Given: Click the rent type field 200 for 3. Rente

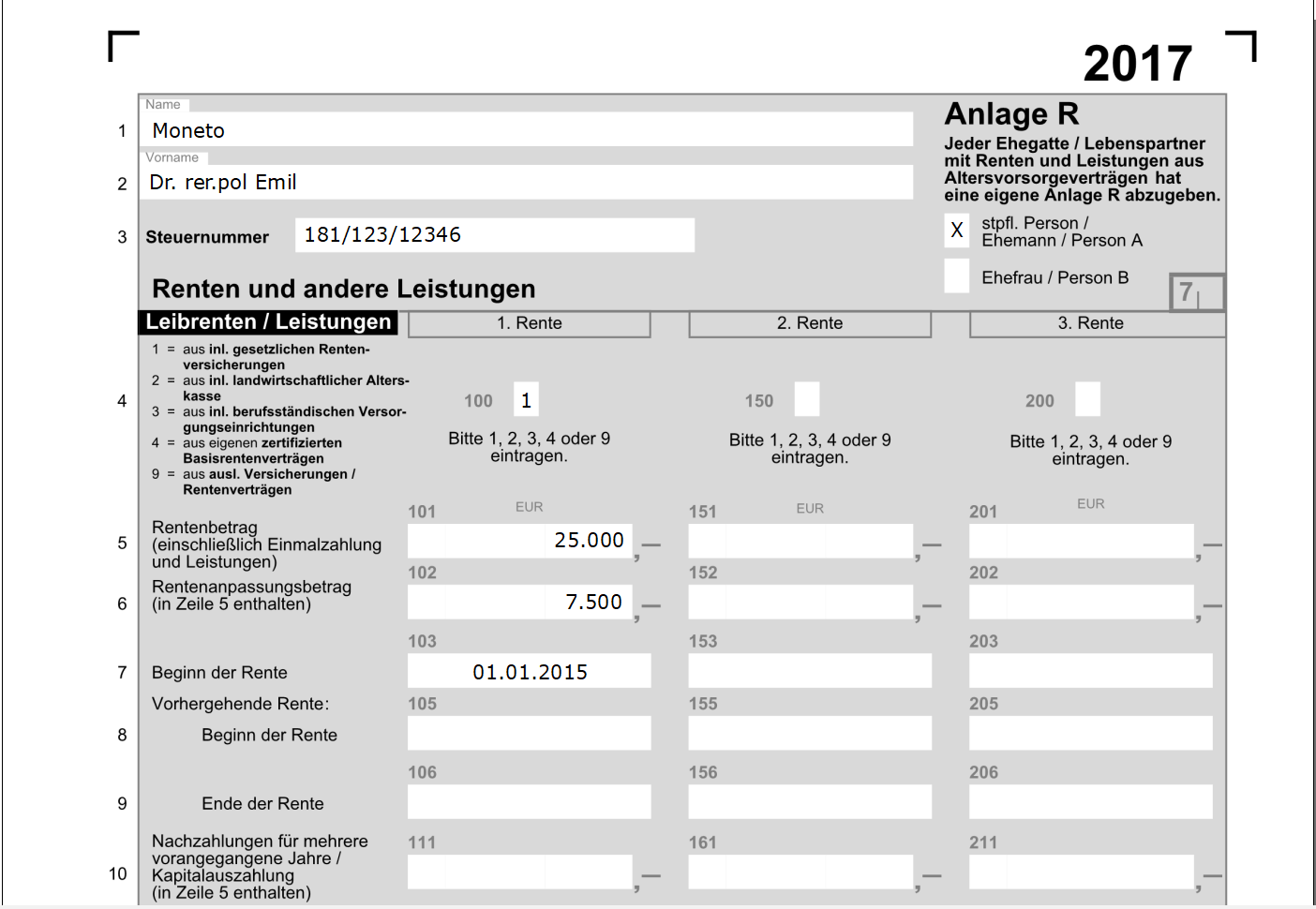Looking at the screenshot, I should [1087, 398].
